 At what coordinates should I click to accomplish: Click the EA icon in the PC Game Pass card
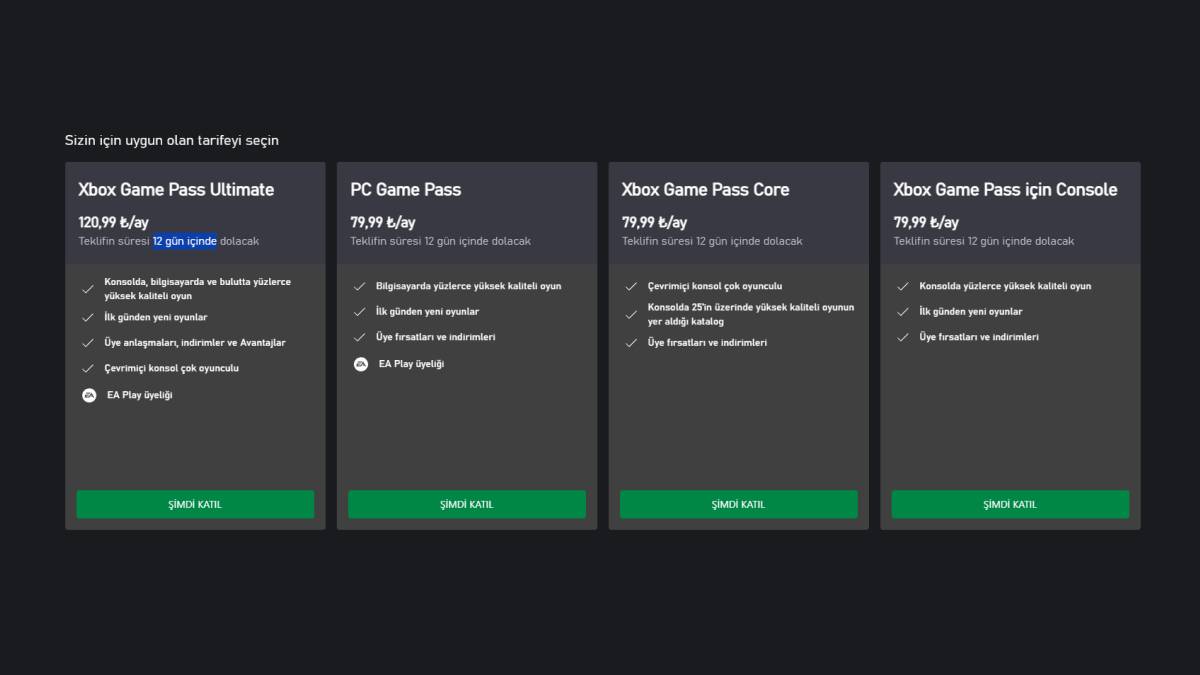[361, 364]
